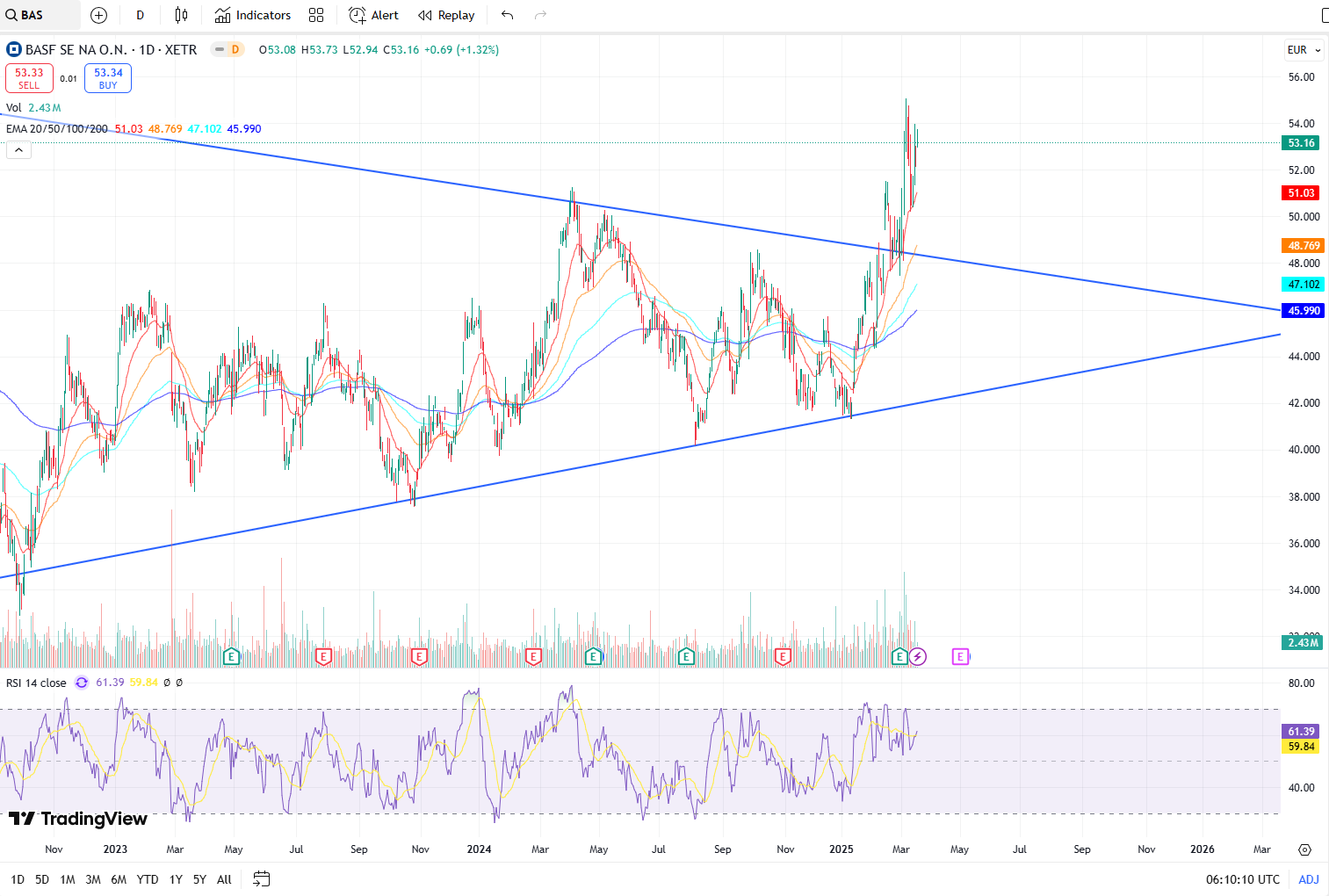Open the layout templates grid icon
Viewport: 1329px width, 896px height.
click(x=316, y=15)
